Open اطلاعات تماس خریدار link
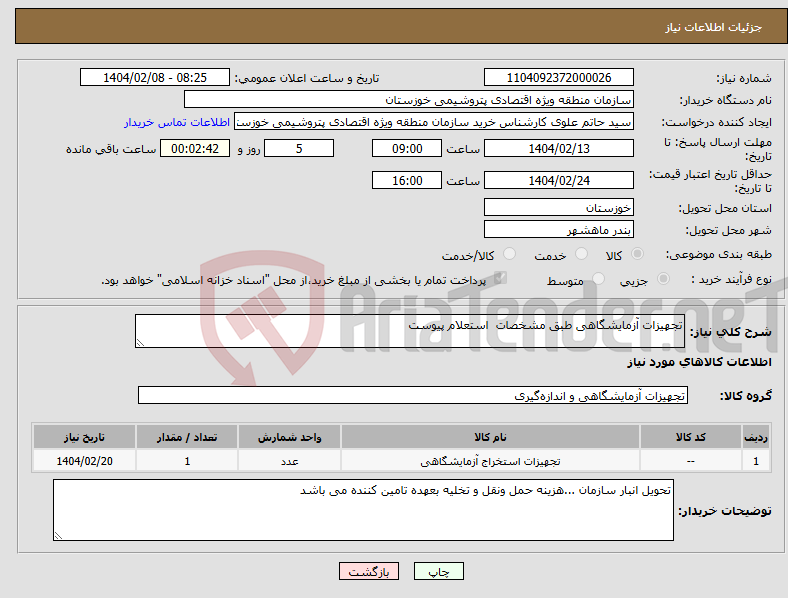This screenshot has width=788, height=598. 177,122
